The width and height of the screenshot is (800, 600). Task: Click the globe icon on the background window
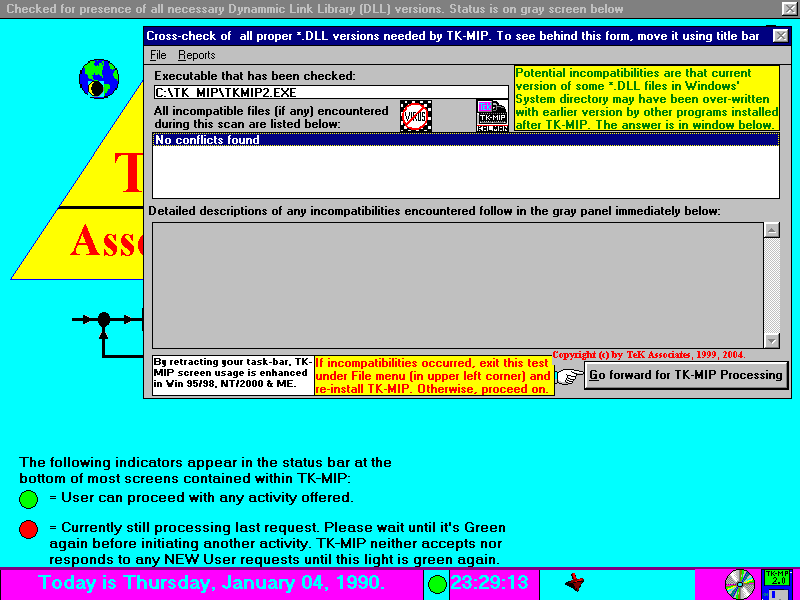click(99, 79)
